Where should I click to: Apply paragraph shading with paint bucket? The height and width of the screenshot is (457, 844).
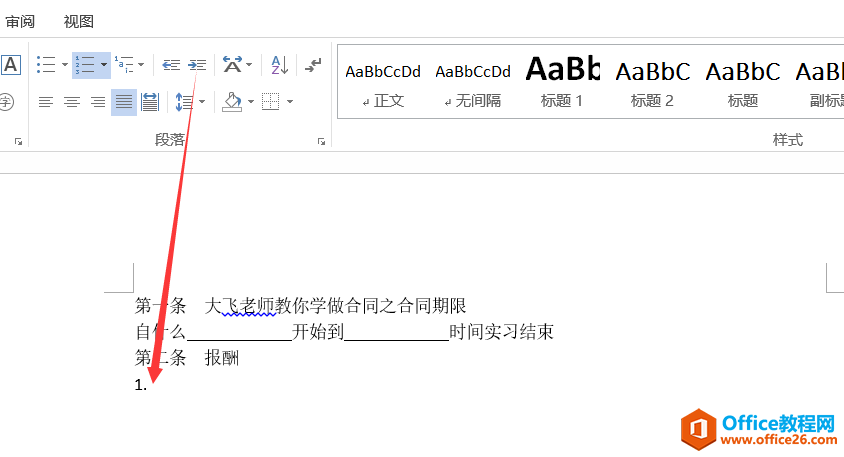click(233, 102)
